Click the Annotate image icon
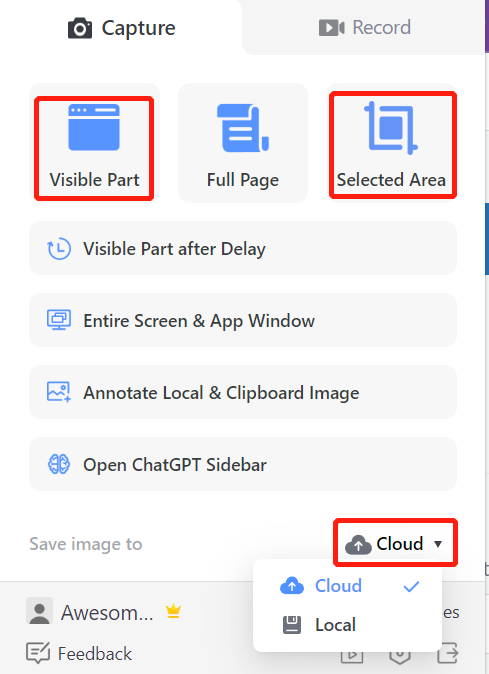This screenshot has width=489, height=674. [x=59, y=392]
